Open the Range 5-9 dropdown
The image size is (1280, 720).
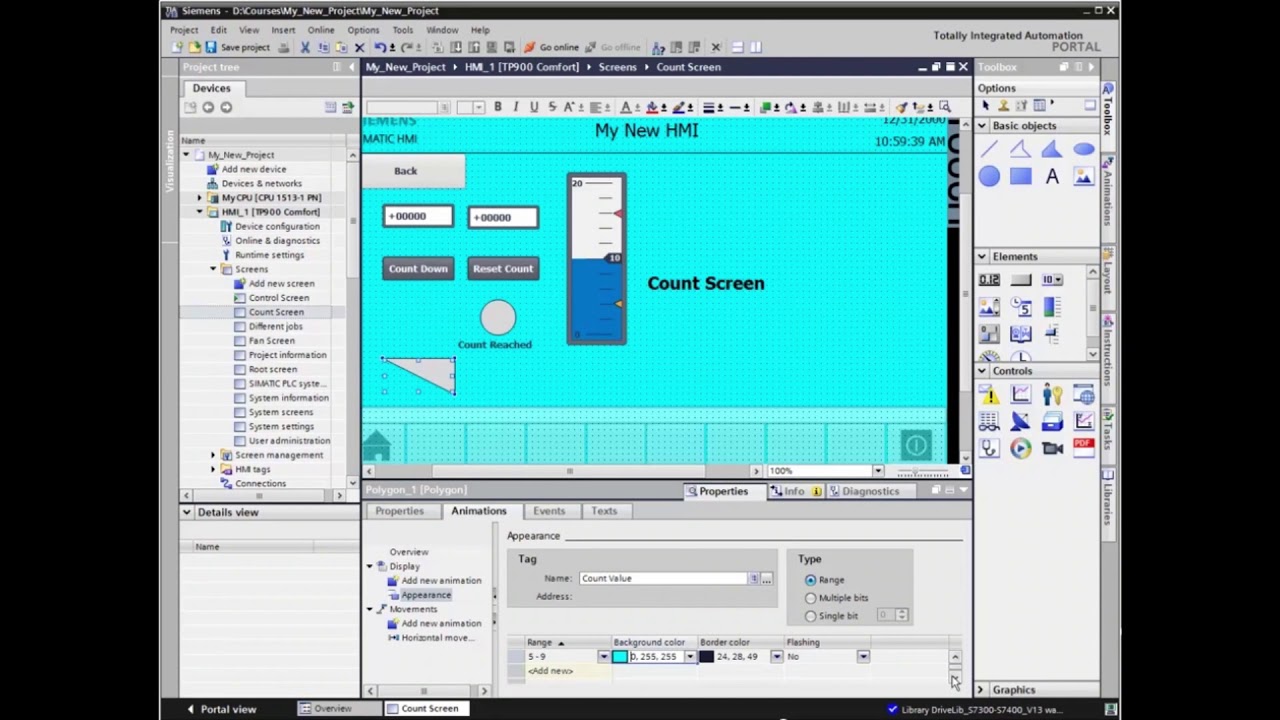(603, 657)
